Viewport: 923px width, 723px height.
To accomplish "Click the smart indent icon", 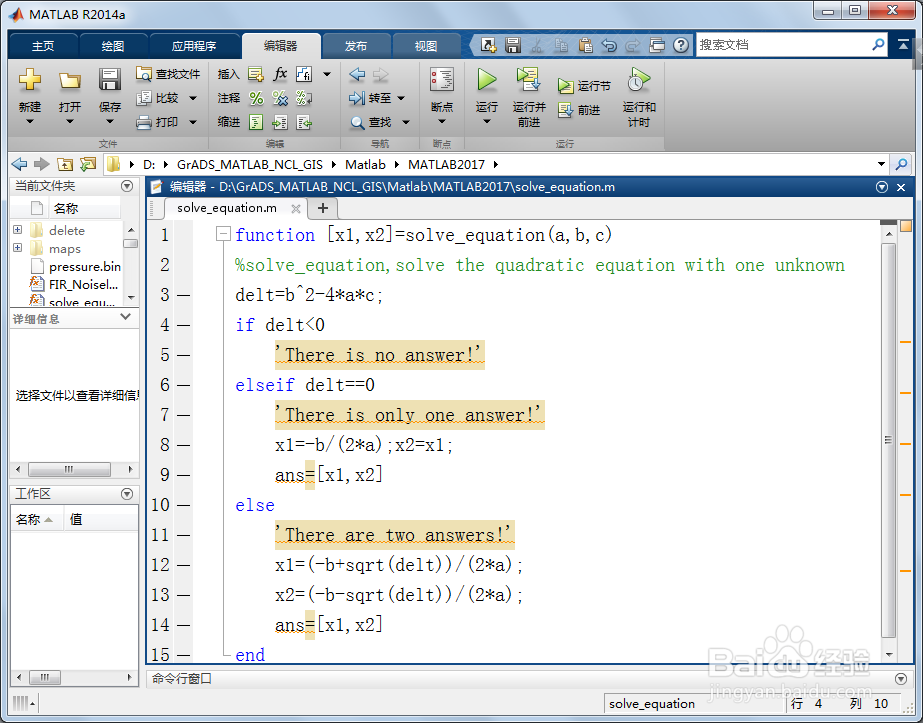I will click(256, 122).
